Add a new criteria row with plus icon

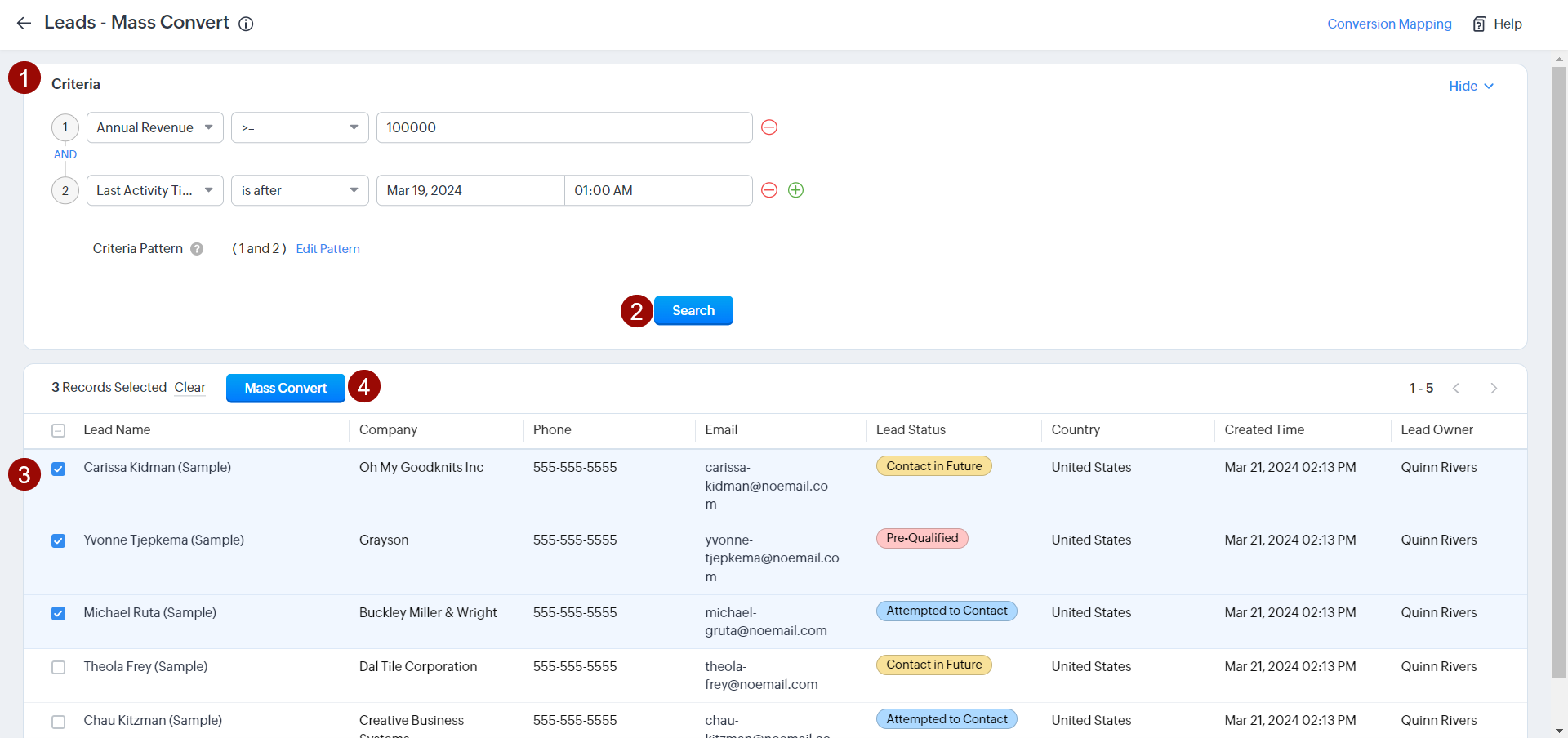796,190
